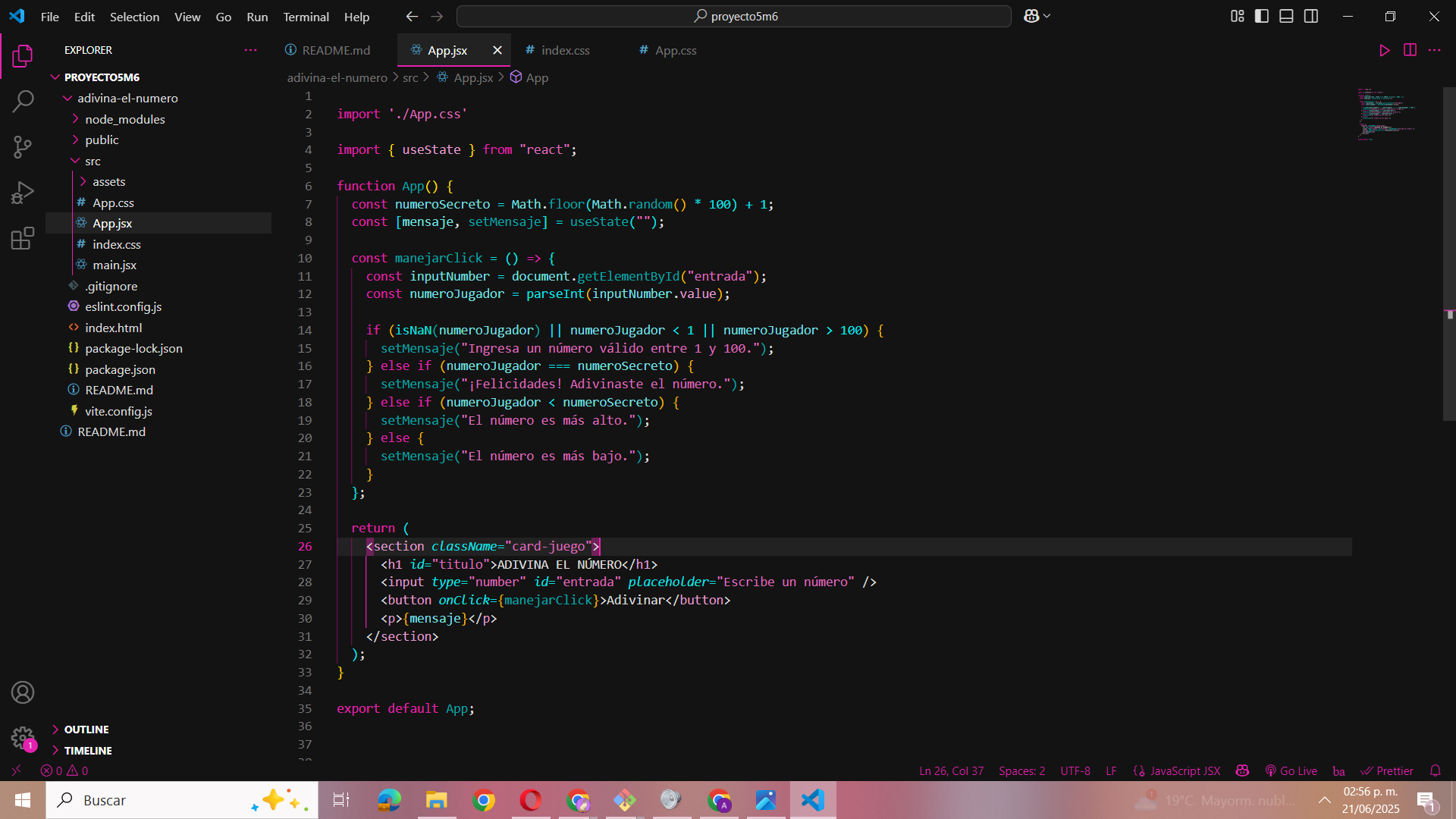This screenshot has height=819, width=1456.
Task: Click the editor minimap preview
Action: coord(1388,114)
